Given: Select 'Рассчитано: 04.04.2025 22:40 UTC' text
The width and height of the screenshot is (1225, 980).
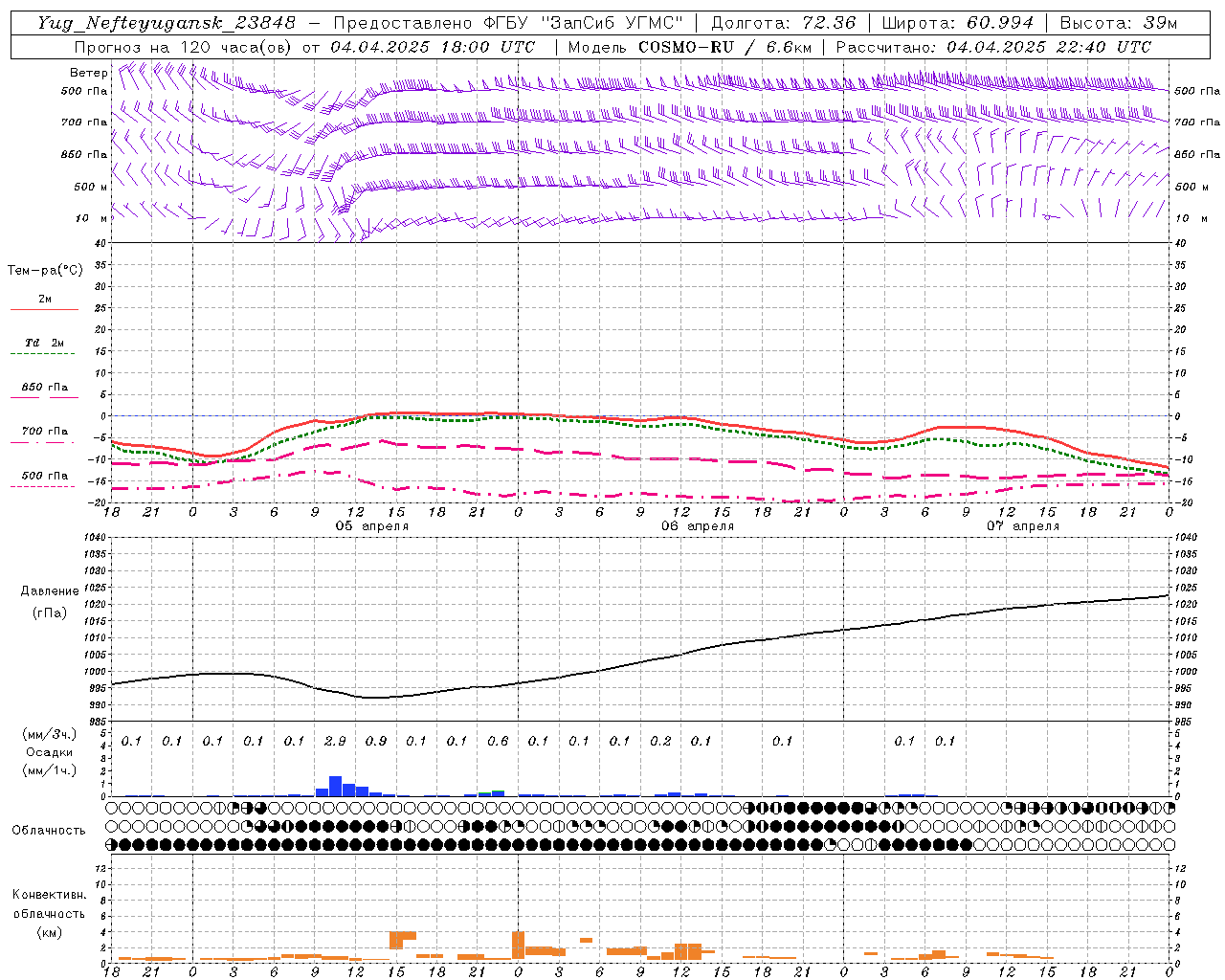Looking at the screenshot, I should pyautogui.click(x=993, y=47).
